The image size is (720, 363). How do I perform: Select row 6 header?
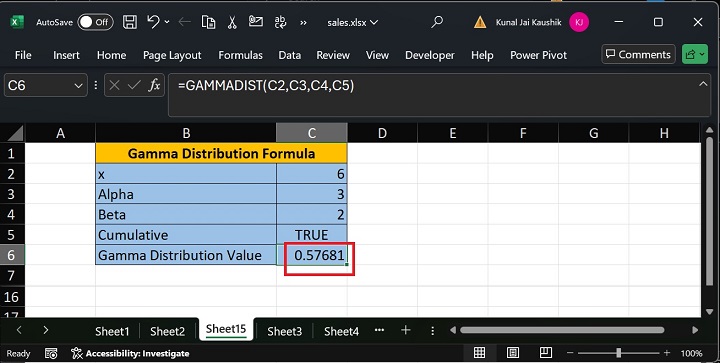point(12,255)
